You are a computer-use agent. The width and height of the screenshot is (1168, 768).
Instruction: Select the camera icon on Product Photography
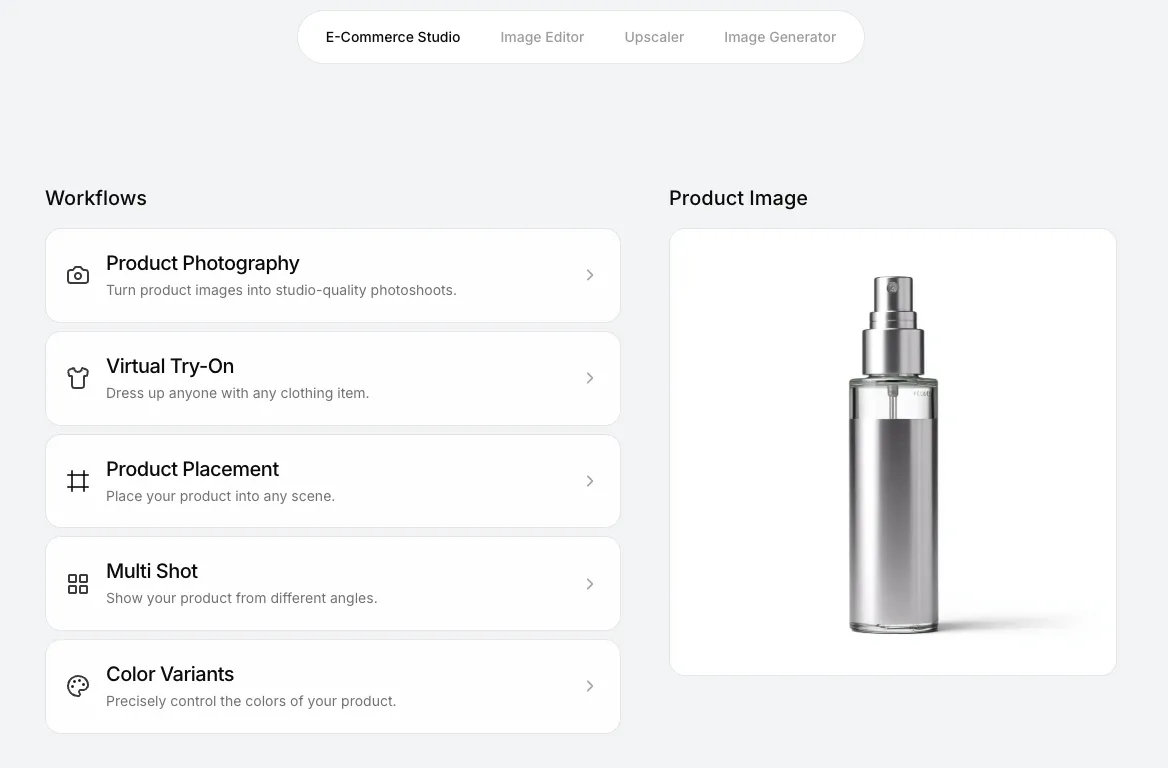point(77,275)
